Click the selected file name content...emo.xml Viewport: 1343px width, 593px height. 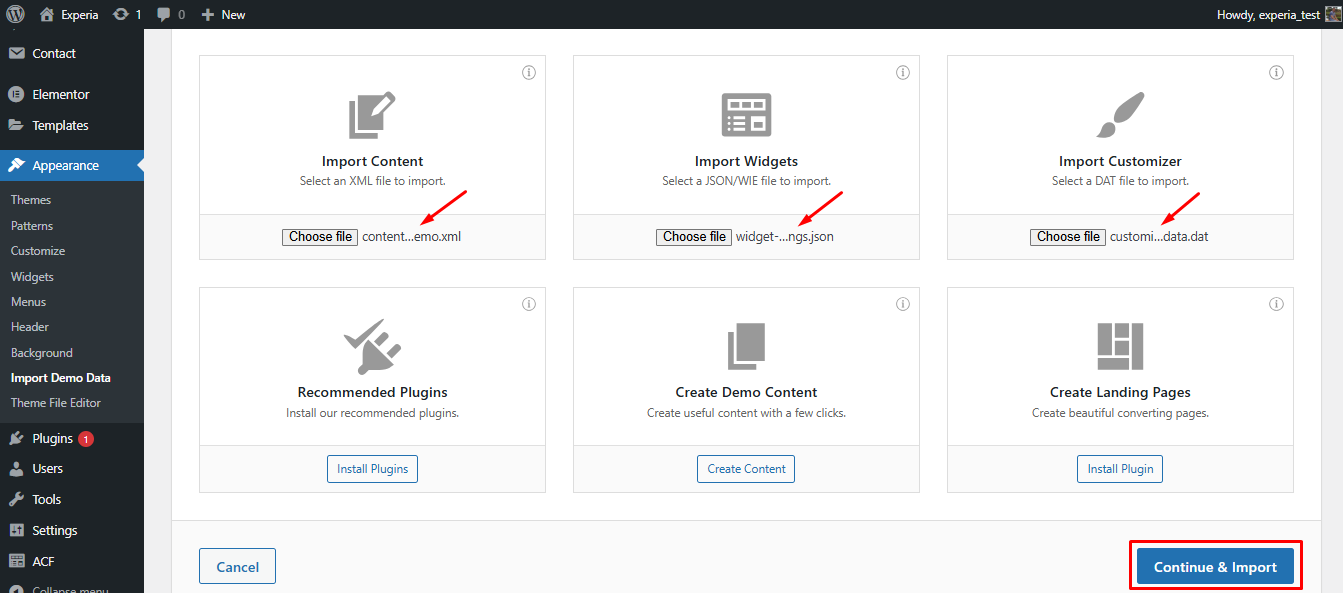tap(412, 237)
